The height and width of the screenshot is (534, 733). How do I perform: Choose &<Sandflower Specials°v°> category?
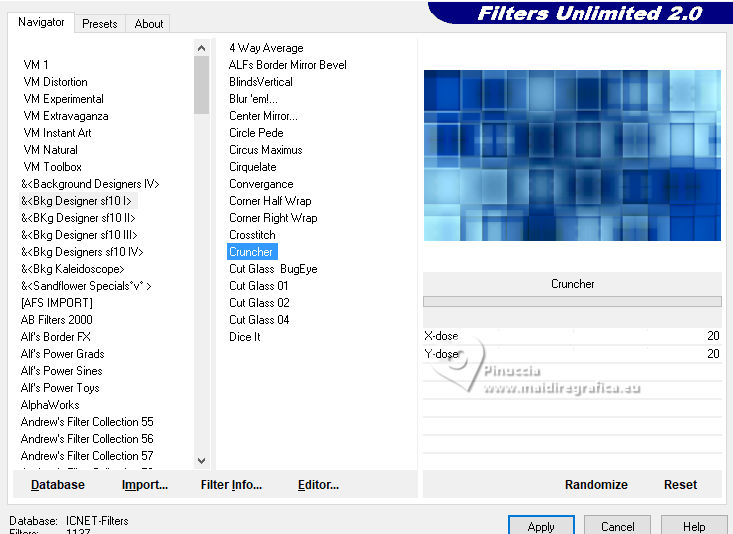point(86,286)
